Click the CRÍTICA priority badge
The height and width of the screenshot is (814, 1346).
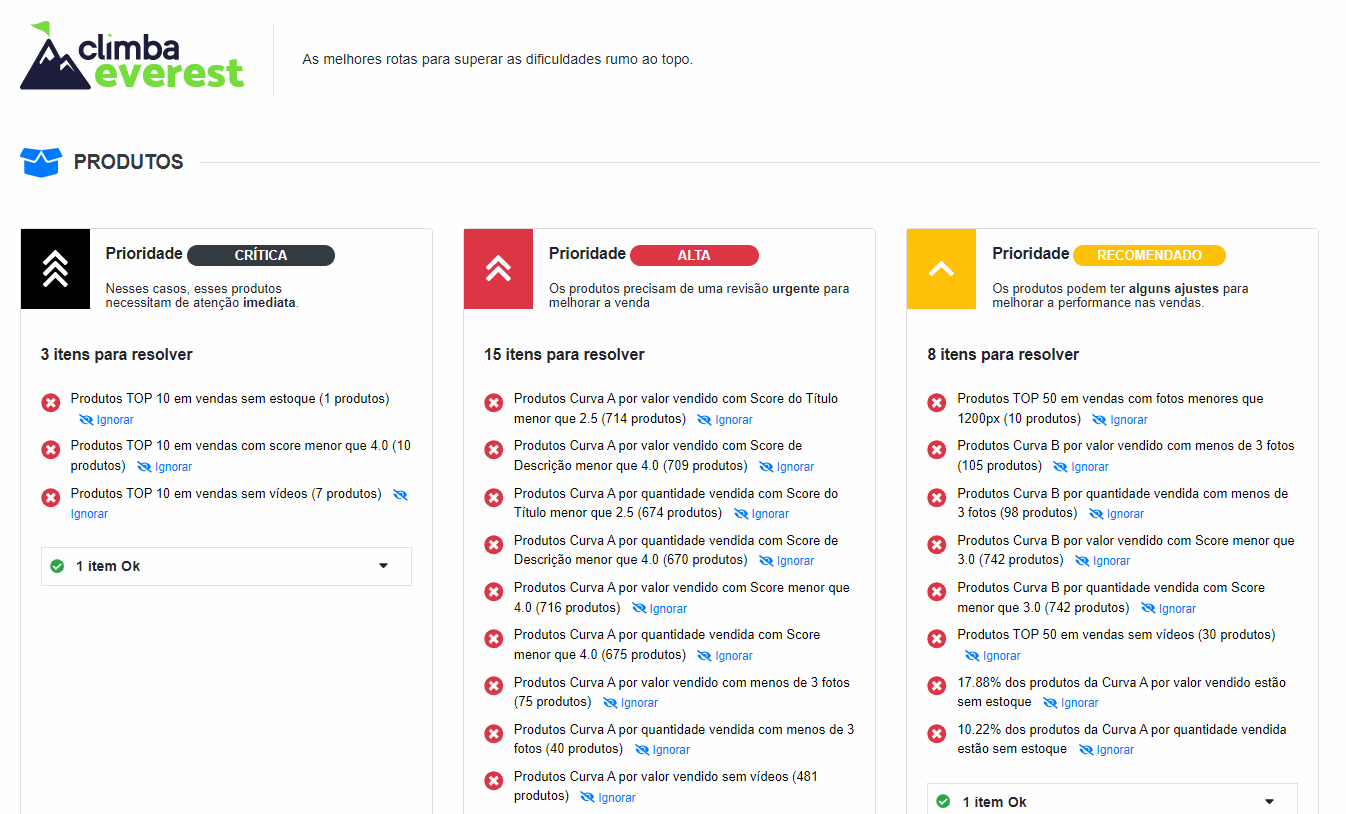coord(261,255)
